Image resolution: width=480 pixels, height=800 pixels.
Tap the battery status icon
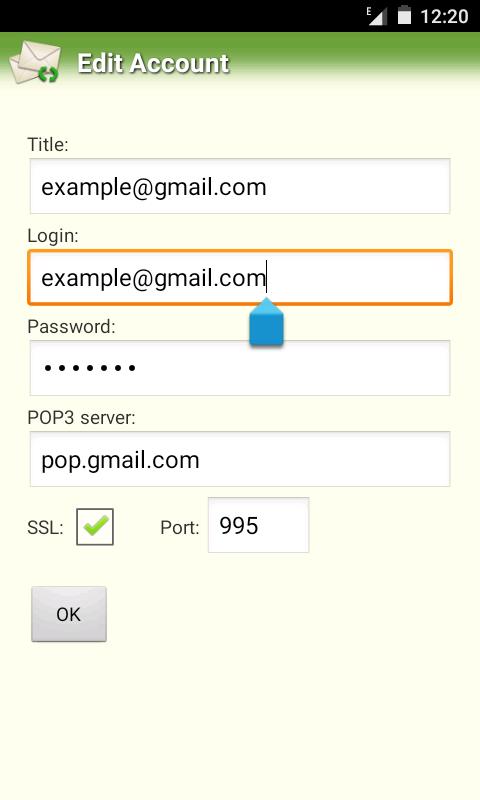coord(405,15)
